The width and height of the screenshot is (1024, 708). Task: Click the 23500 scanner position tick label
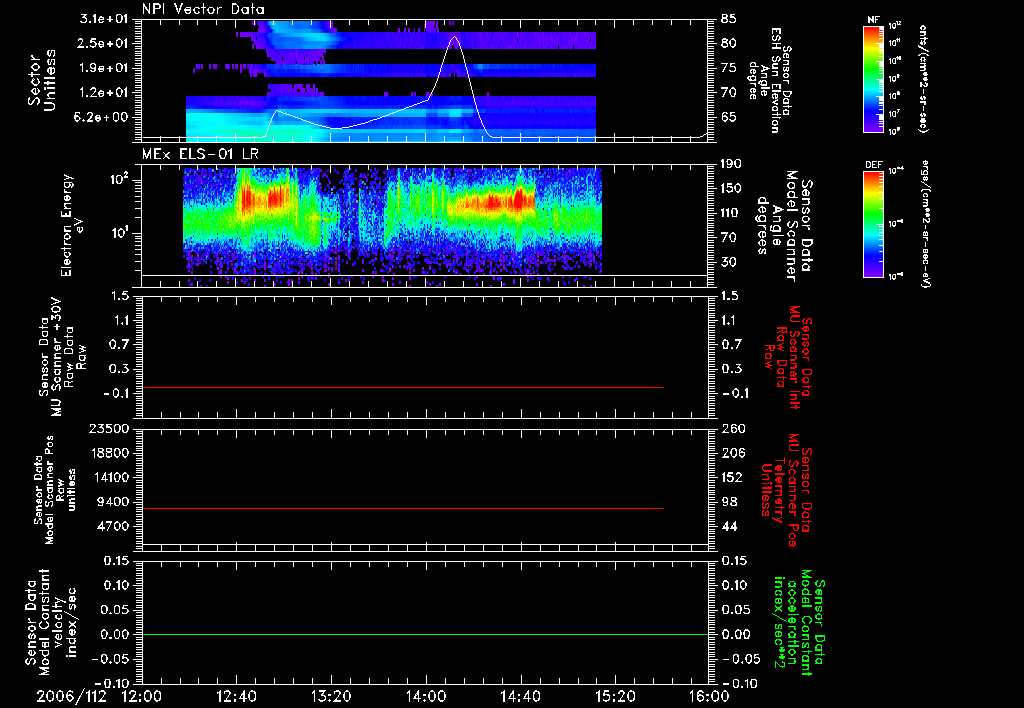pos(108,429)
